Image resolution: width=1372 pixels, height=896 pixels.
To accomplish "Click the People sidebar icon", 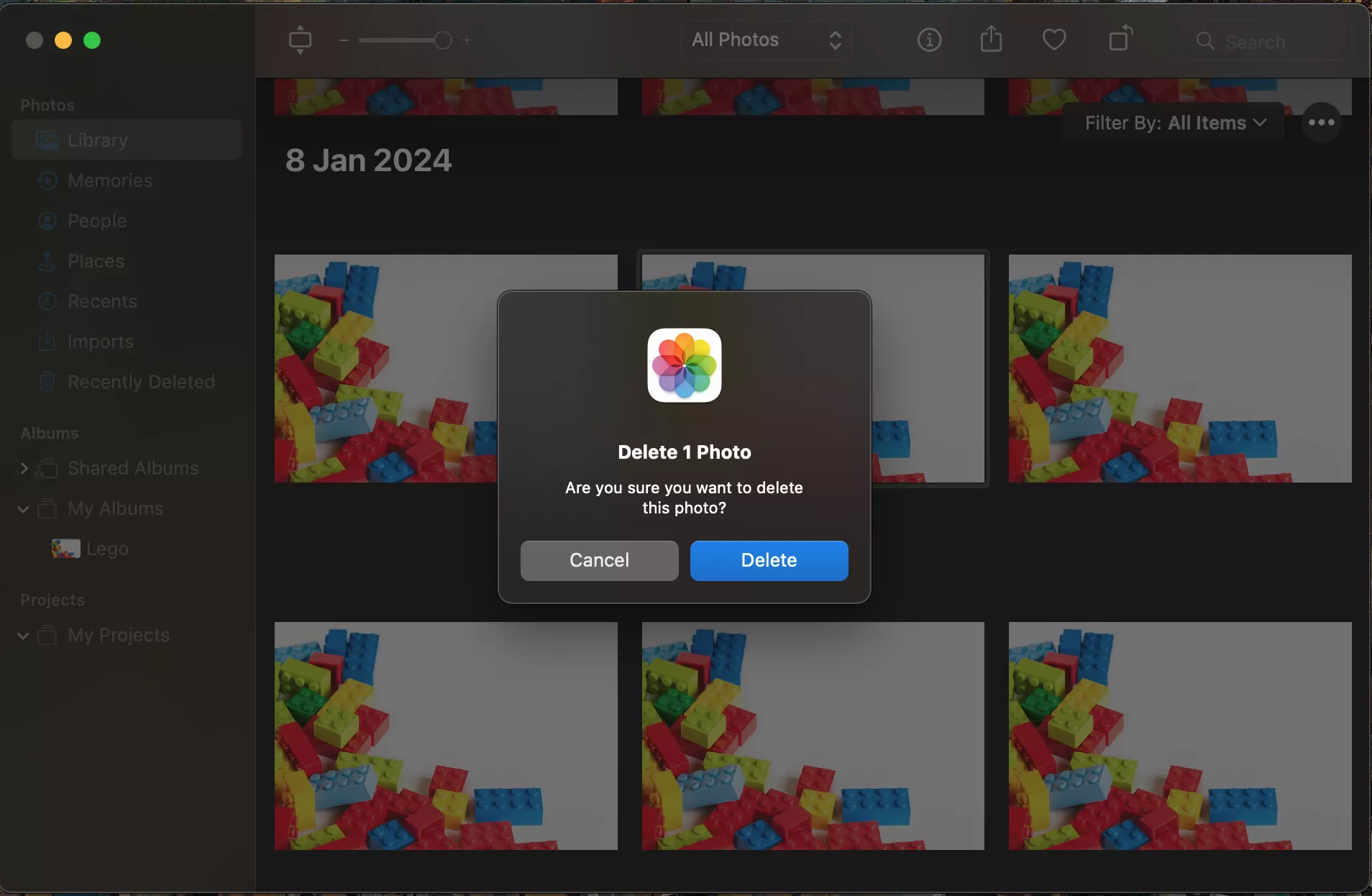I will (x=47, y=221).
